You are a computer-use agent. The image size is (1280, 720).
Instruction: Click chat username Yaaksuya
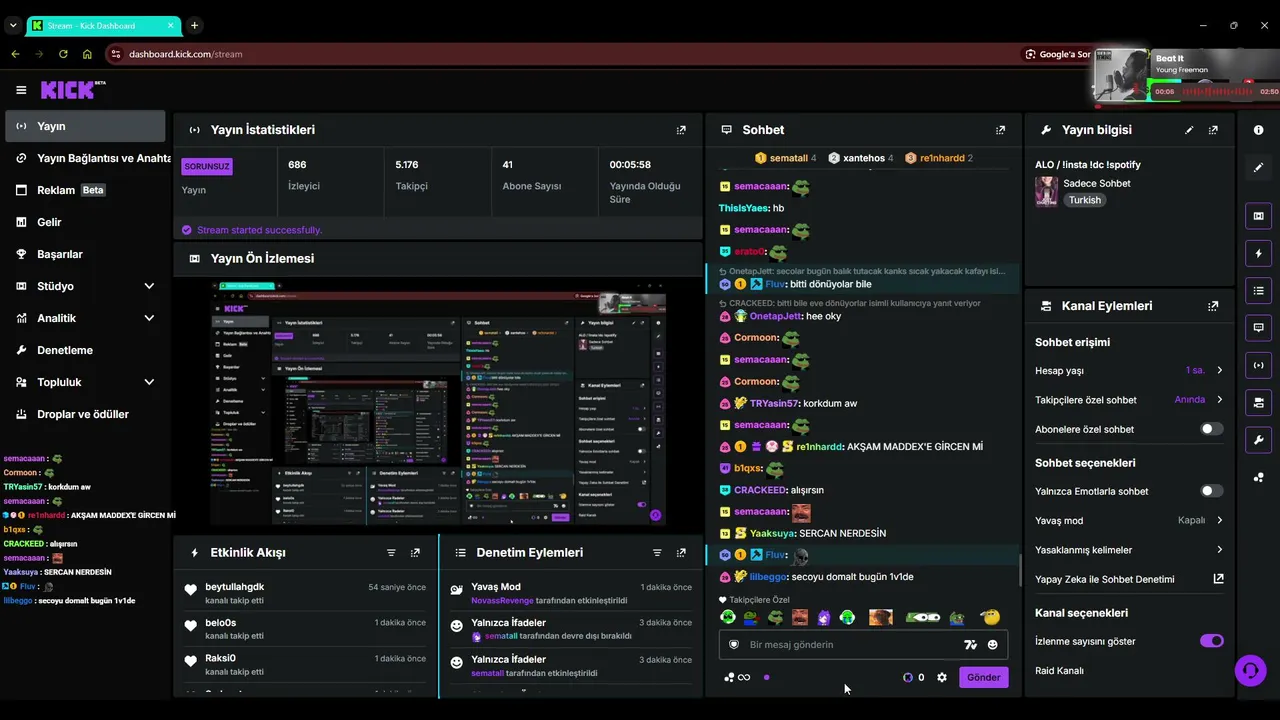(772, 533)
